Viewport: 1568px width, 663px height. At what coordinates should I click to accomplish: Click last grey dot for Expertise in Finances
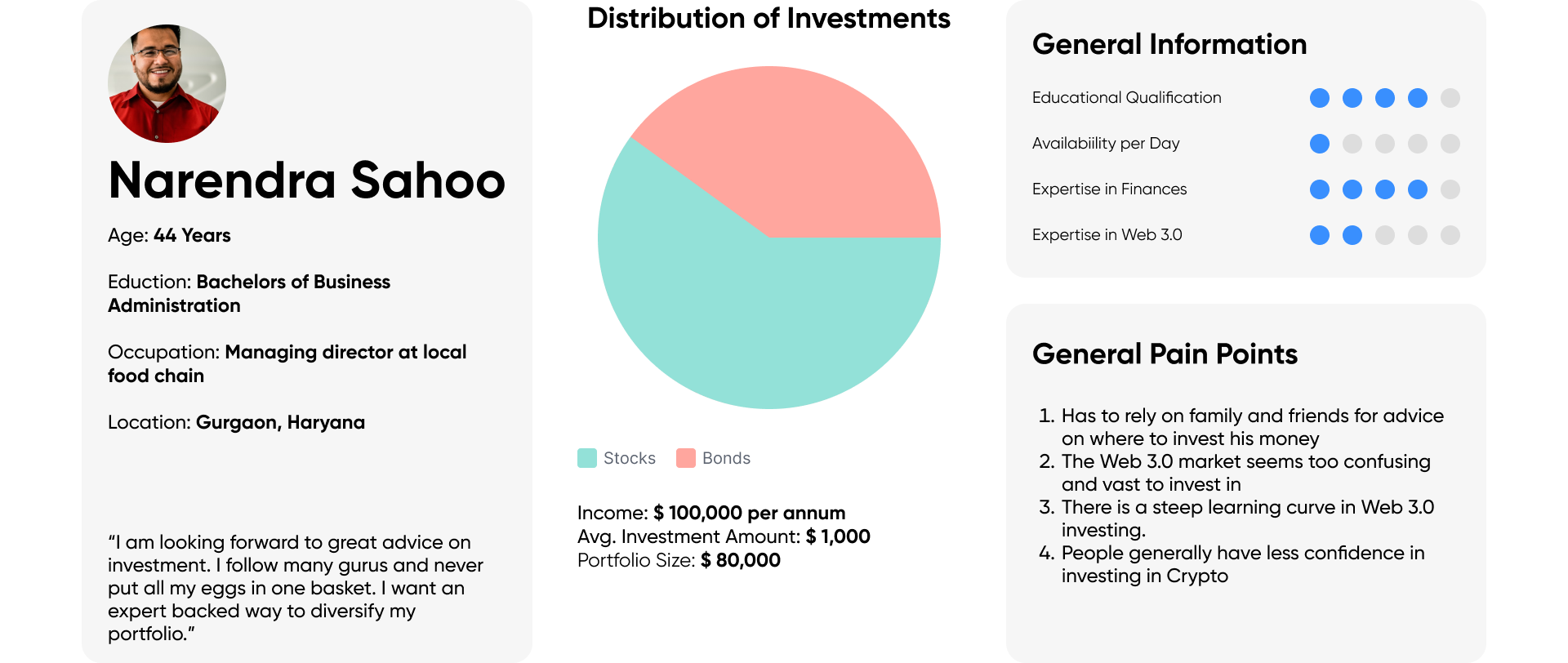click(1450, 189)
